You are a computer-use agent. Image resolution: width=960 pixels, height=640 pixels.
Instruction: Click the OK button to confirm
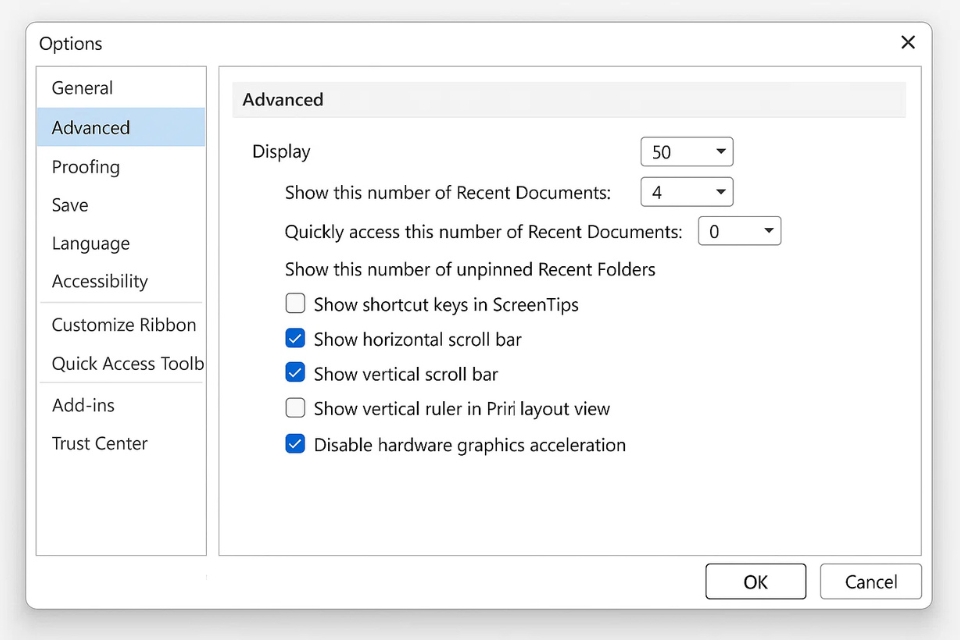[755, 582]
